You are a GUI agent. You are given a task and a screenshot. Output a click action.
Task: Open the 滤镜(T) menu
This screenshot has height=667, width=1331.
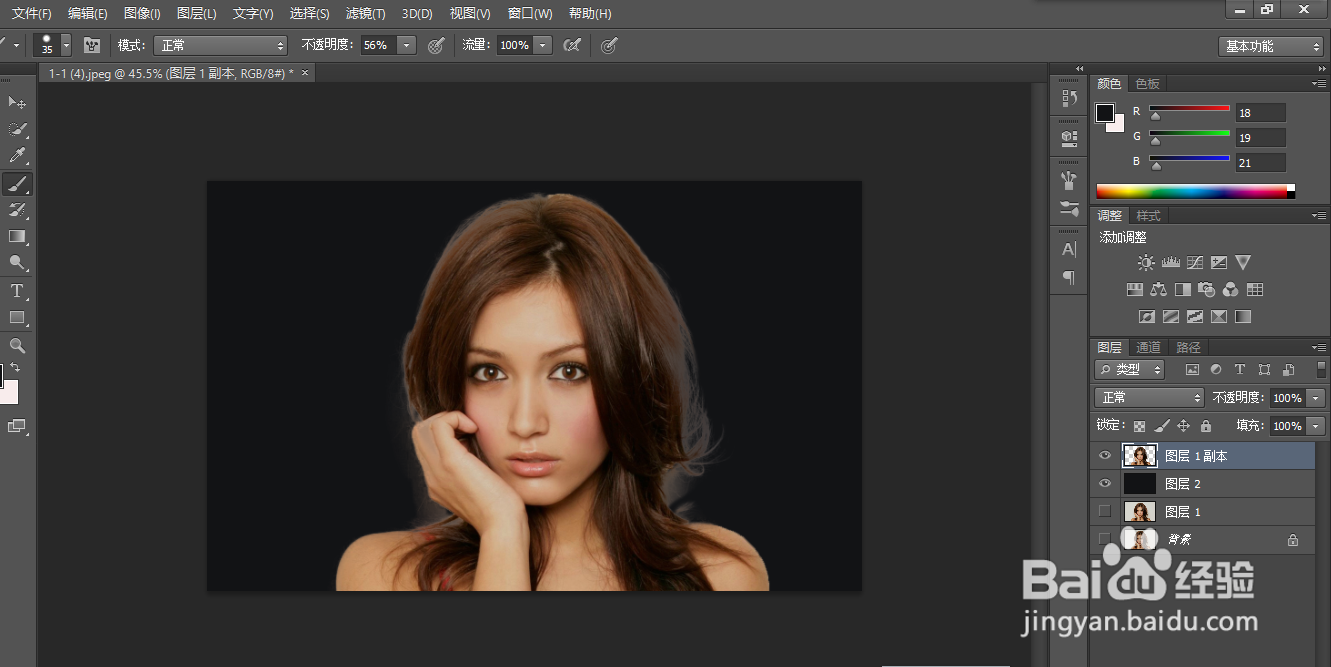365,14
